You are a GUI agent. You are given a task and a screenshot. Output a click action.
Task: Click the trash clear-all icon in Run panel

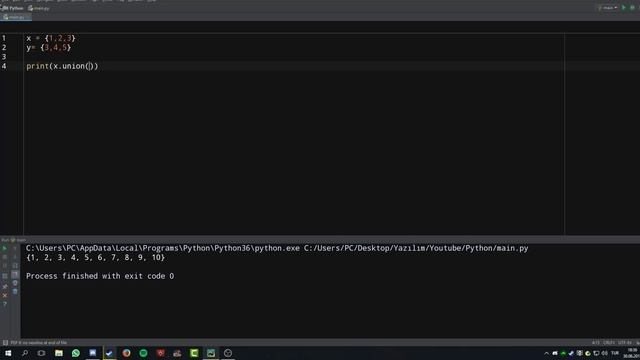tap(15, 291)
